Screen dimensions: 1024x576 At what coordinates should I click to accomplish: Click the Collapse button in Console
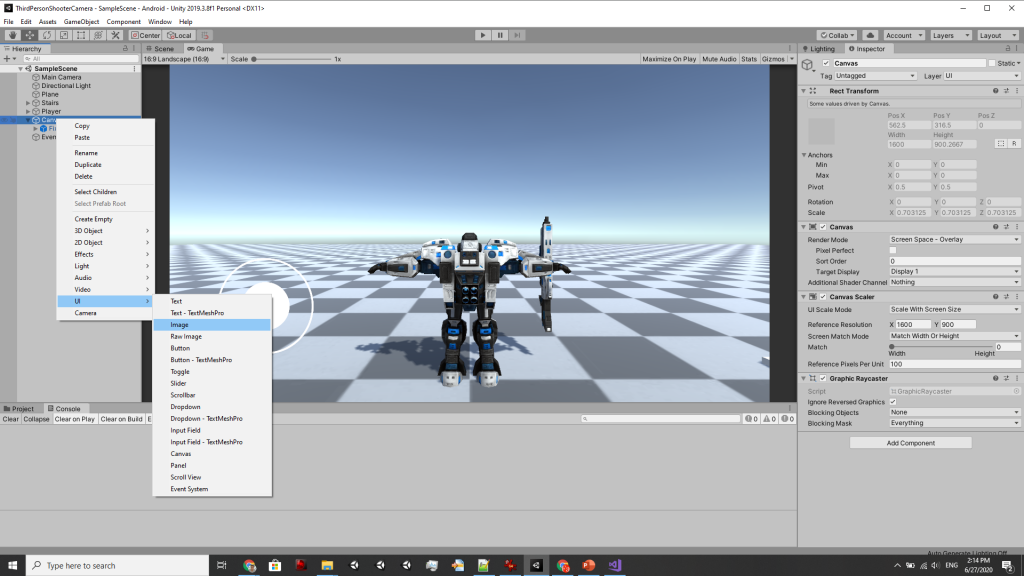[36, 419]
